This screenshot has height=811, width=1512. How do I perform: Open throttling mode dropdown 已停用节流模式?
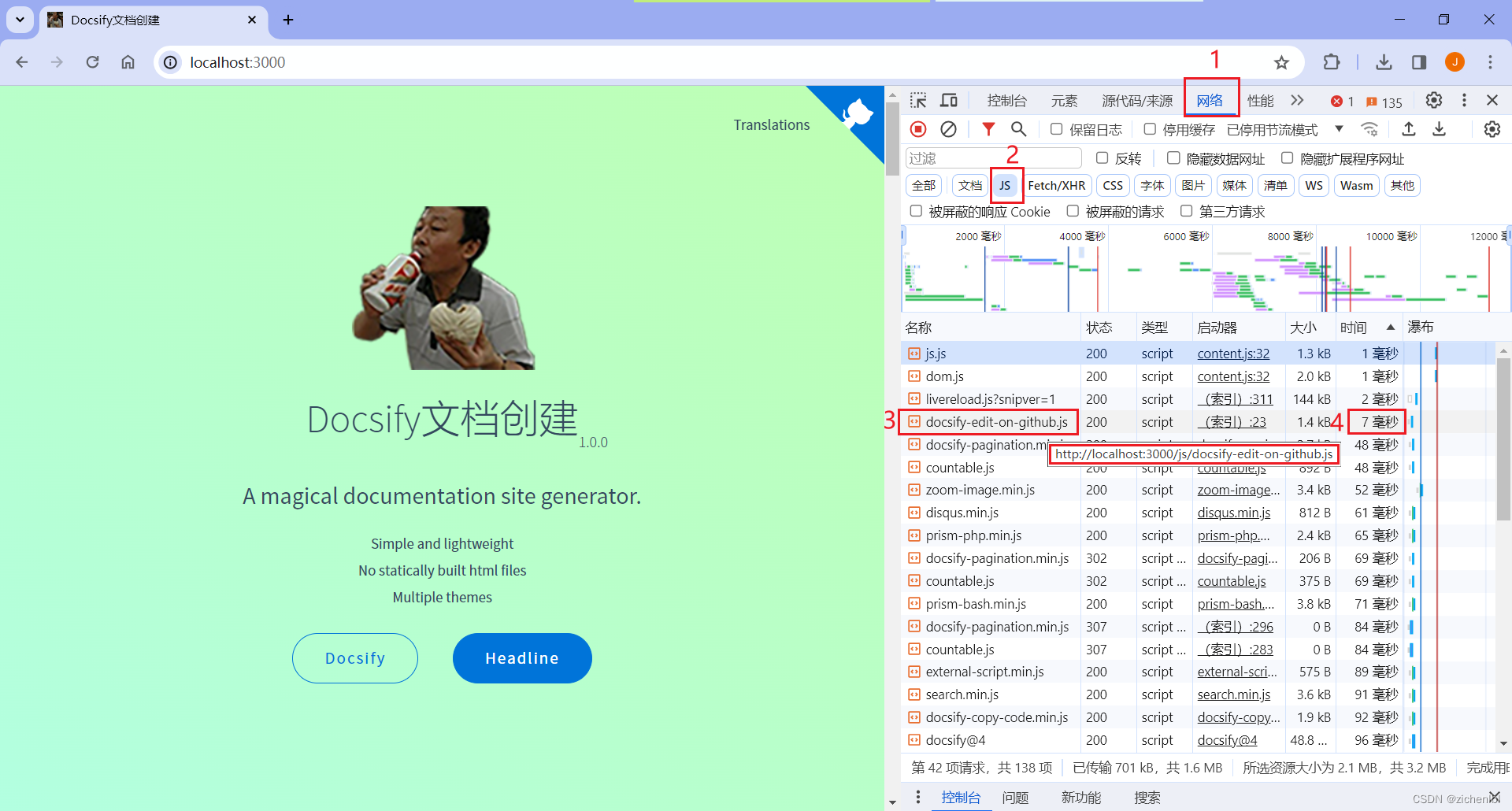pyautogui.click(x=1284, y=129)
